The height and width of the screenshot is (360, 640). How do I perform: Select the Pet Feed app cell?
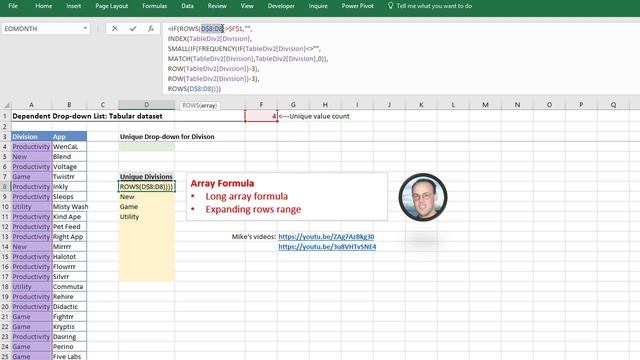point(69,227)
